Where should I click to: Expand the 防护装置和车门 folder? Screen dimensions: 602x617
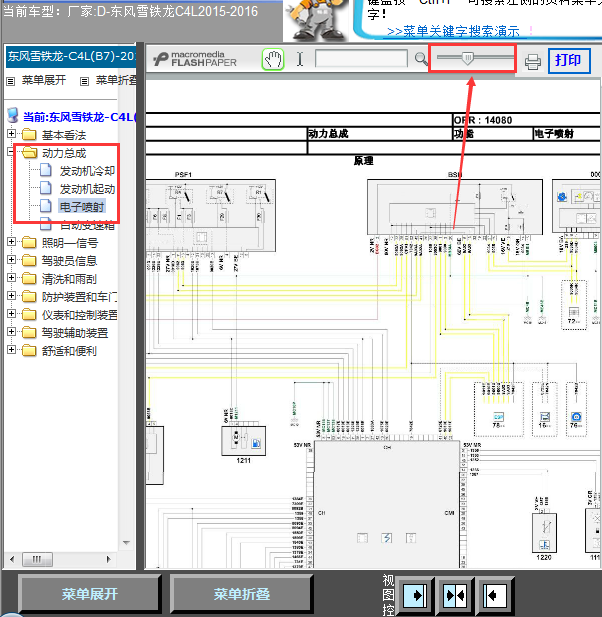11,296
